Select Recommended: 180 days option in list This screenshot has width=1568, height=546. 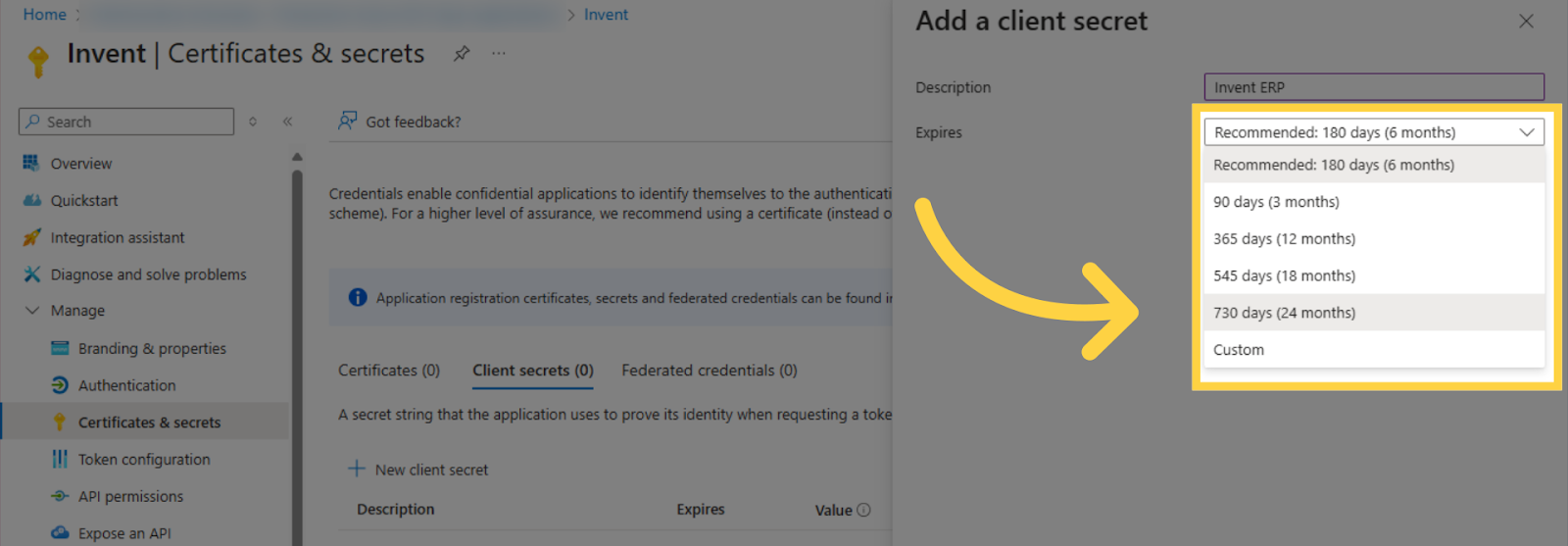point(1374,165)
